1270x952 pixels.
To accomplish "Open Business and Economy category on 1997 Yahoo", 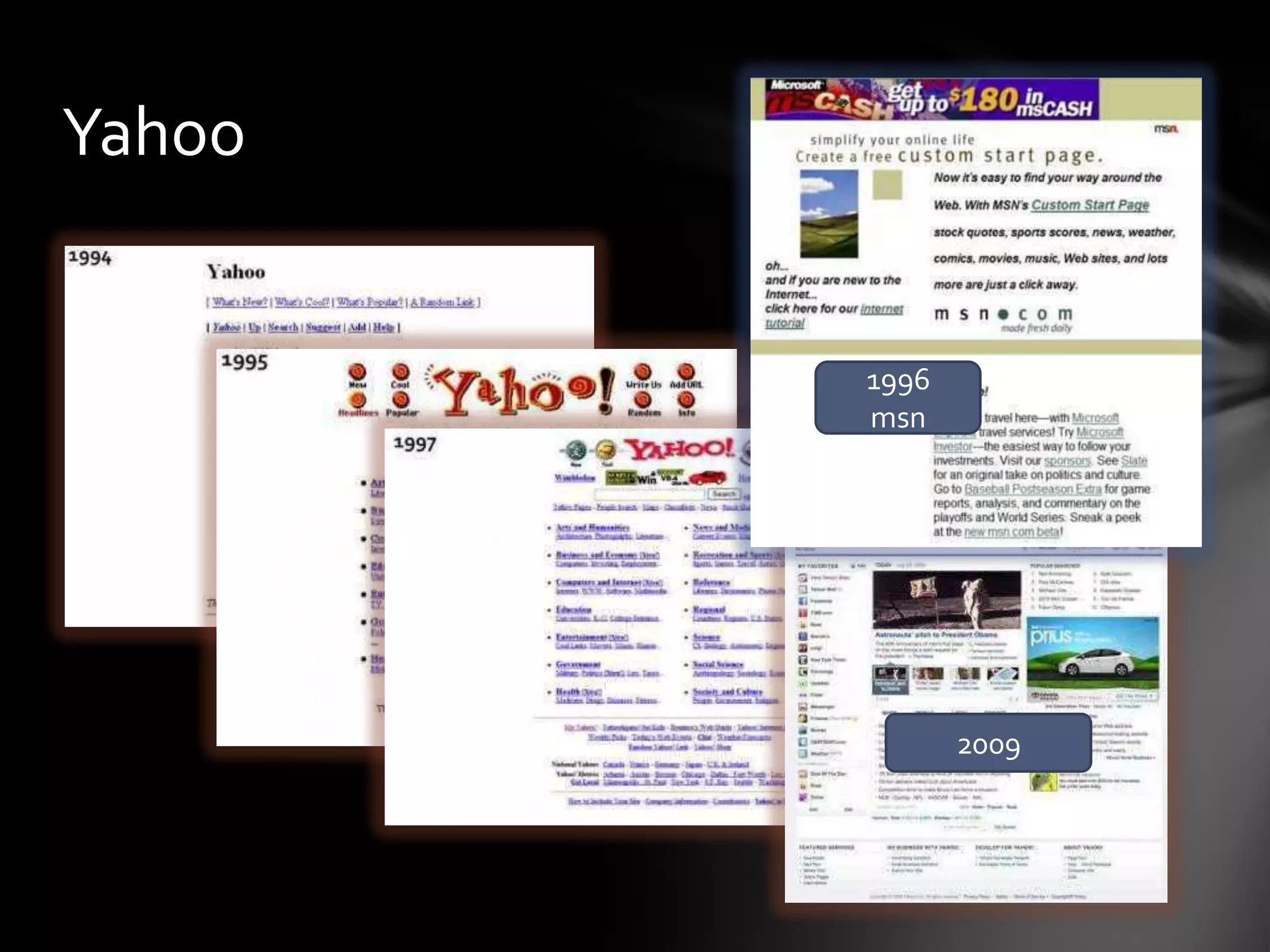I will tap(607, 555).
